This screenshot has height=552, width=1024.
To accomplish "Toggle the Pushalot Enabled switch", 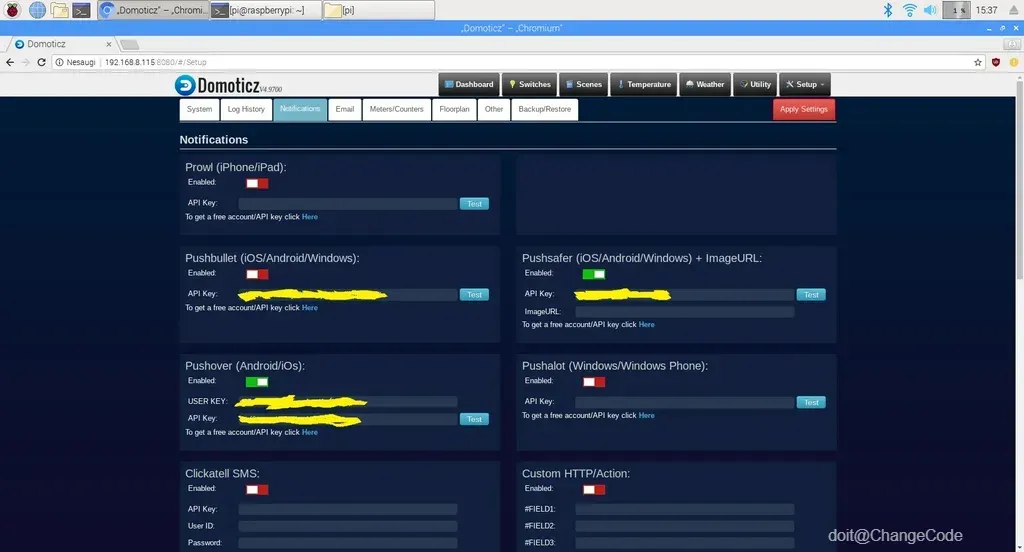I will pos(594,382).
